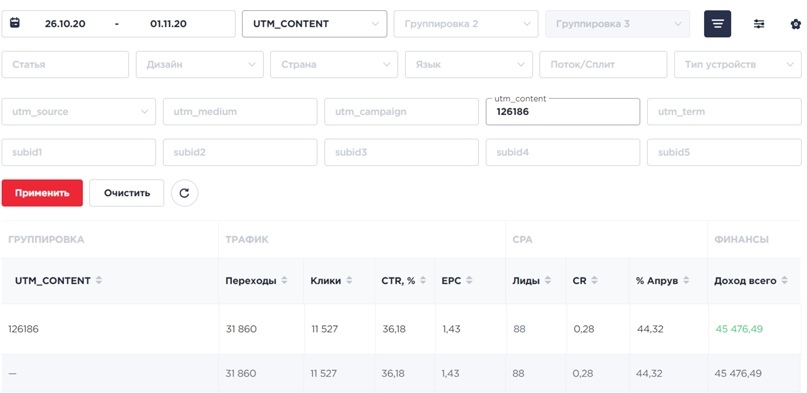
Task: Focus the Статья input field
Action: pyautogui.click(x=65, y=64)
